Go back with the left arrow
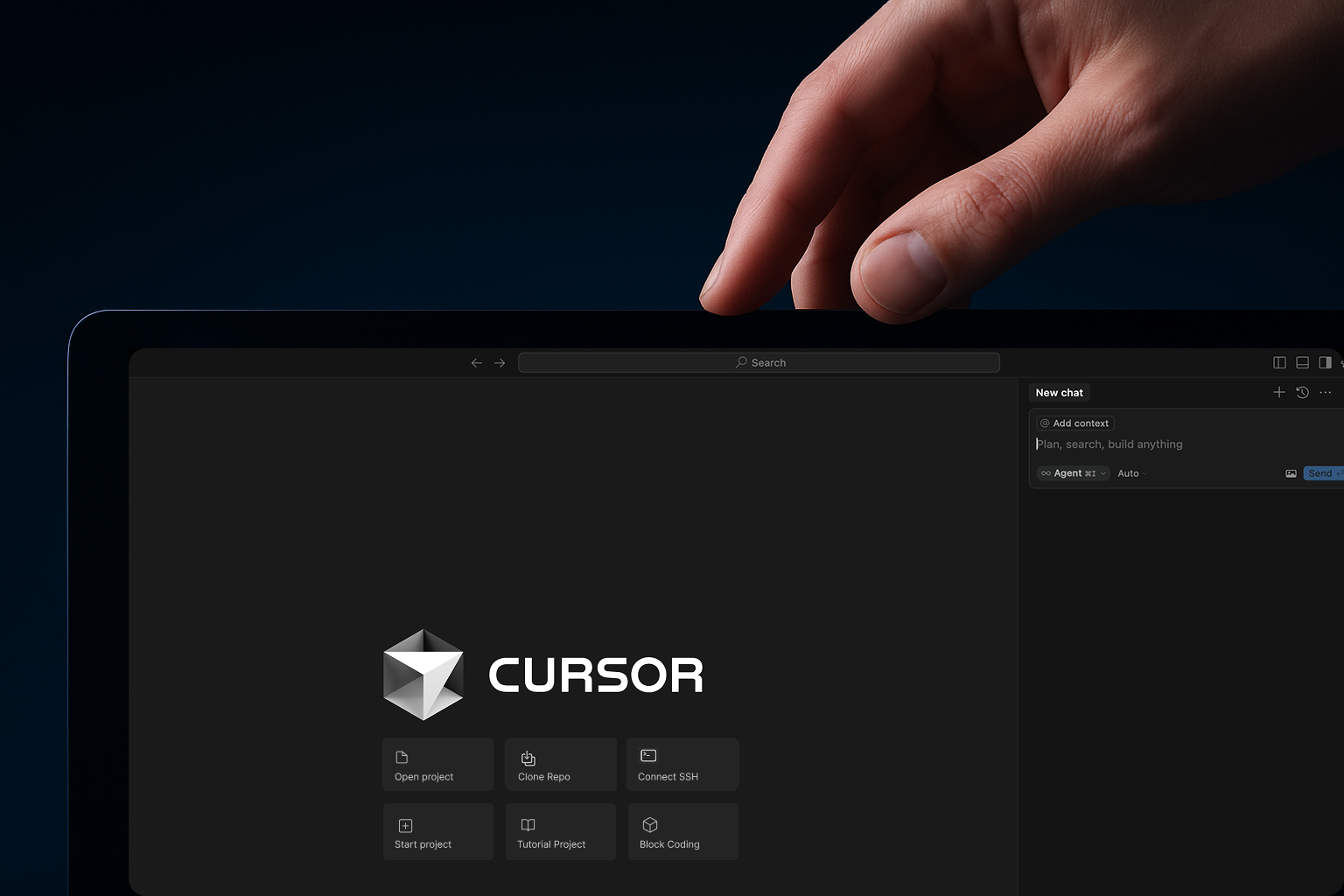 (477, 363)
